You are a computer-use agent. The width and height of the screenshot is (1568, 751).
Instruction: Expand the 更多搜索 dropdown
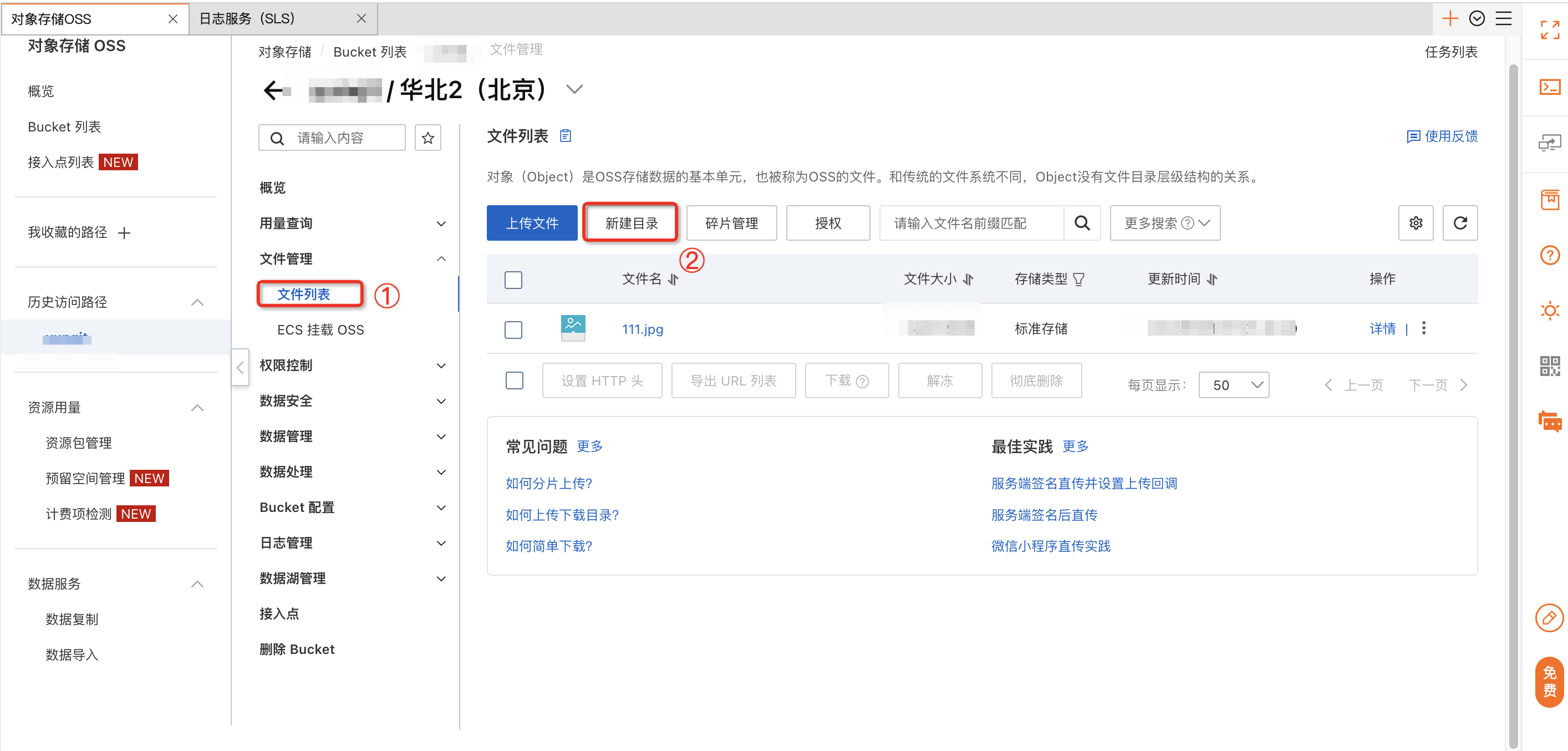click(1164, 223)
